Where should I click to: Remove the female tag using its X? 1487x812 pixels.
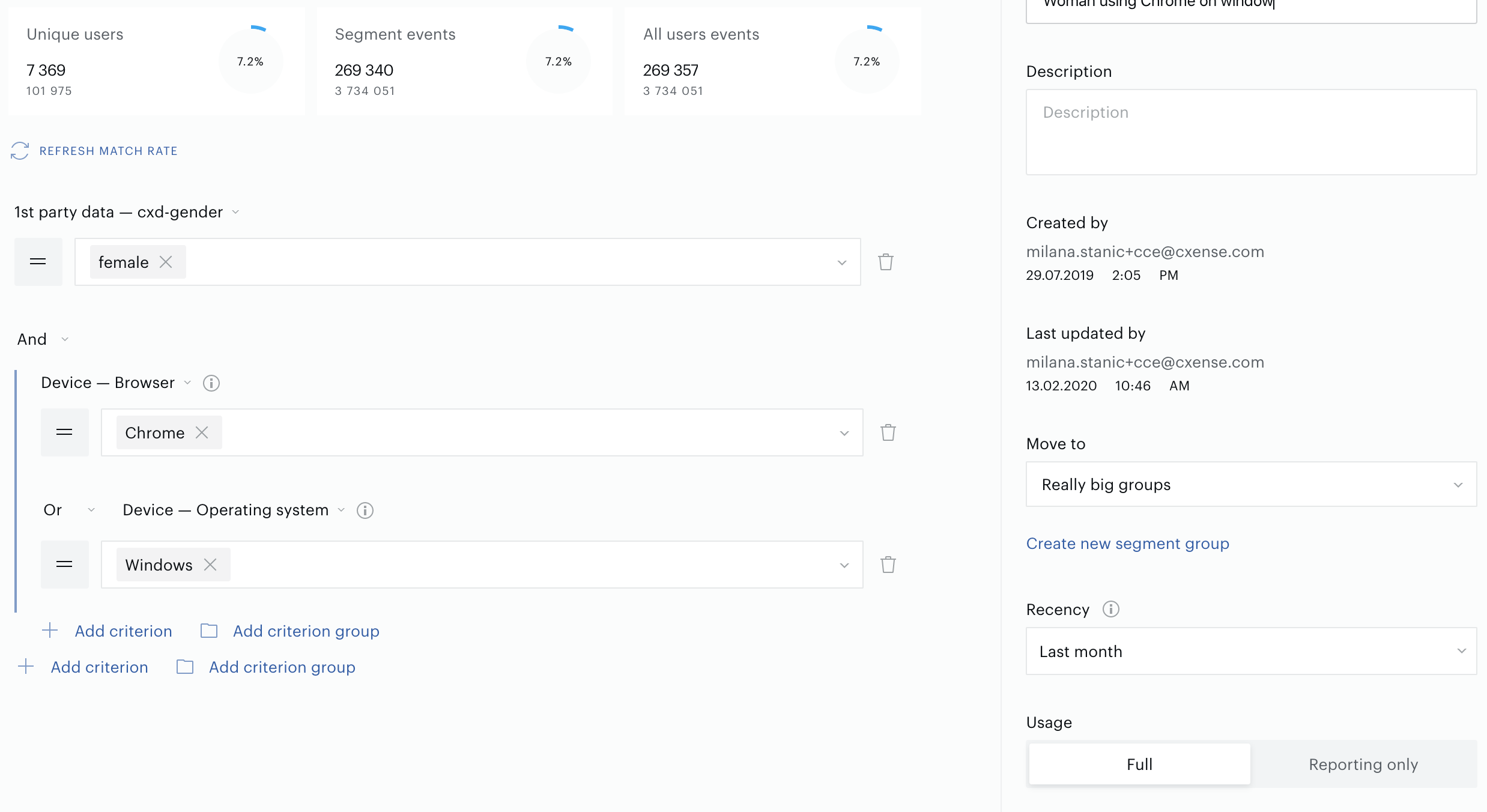pos(166,262)
